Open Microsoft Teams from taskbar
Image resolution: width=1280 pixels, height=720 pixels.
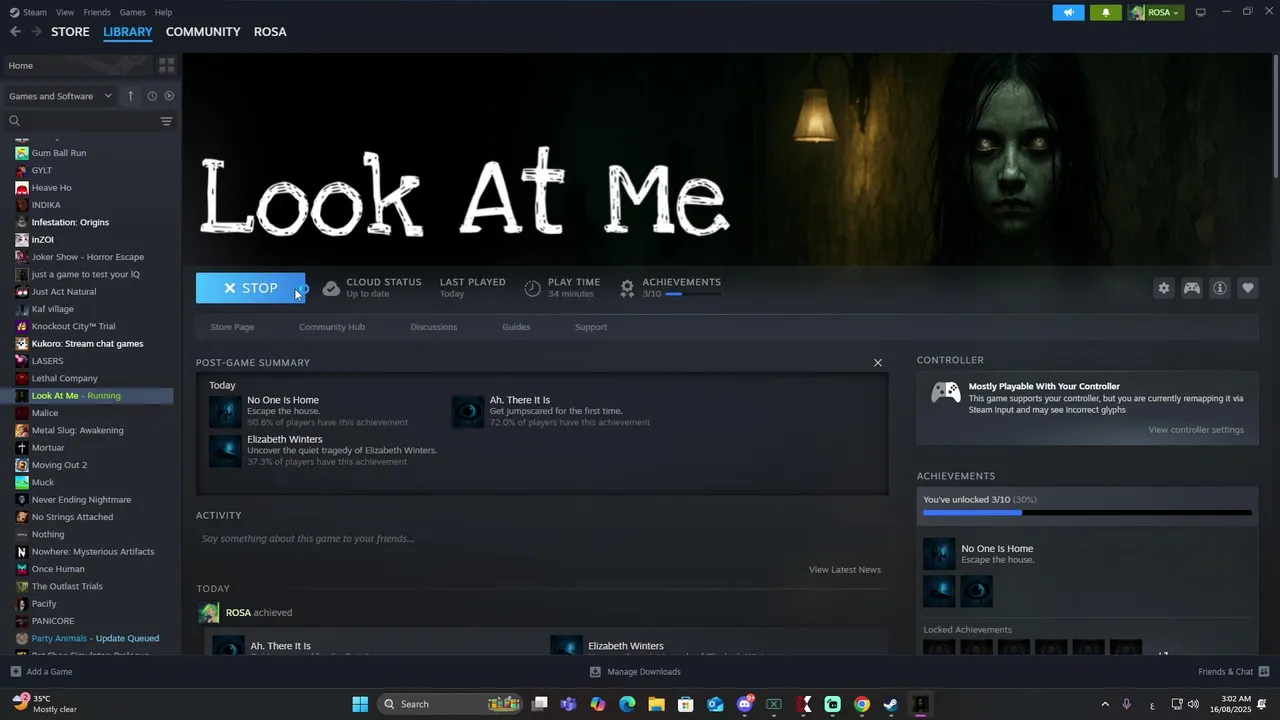[x=568, y=704]
